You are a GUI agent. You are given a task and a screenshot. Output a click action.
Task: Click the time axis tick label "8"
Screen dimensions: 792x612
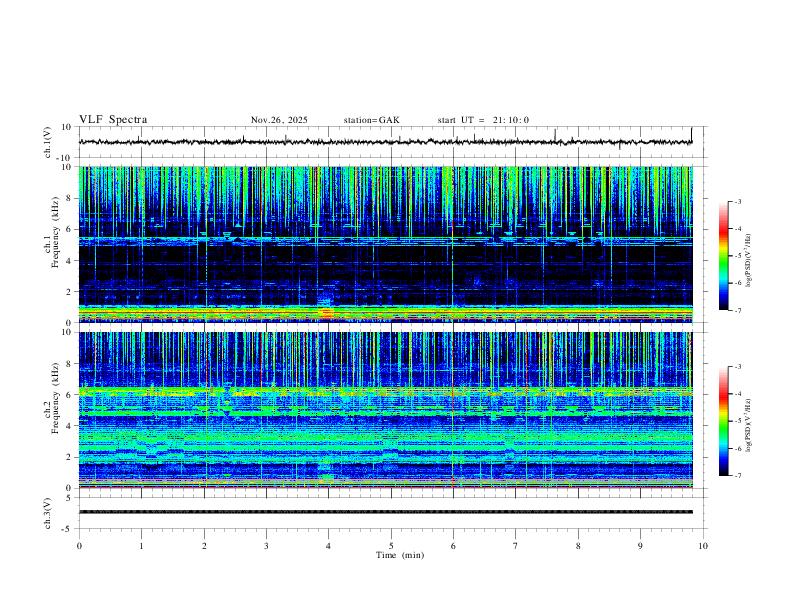point(578,546)
